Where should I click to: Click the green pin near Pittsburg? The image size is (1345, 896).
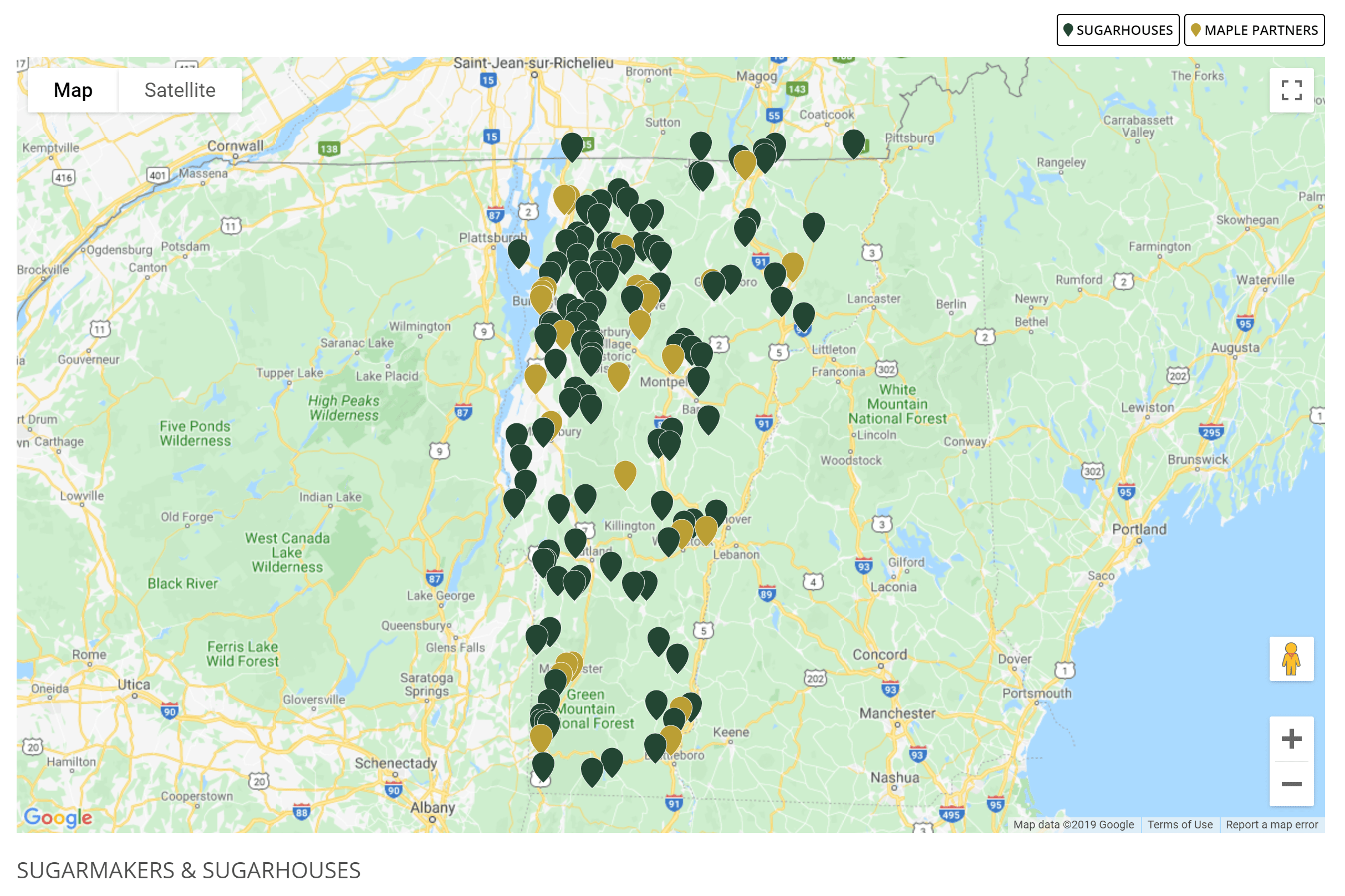(853, 143)
